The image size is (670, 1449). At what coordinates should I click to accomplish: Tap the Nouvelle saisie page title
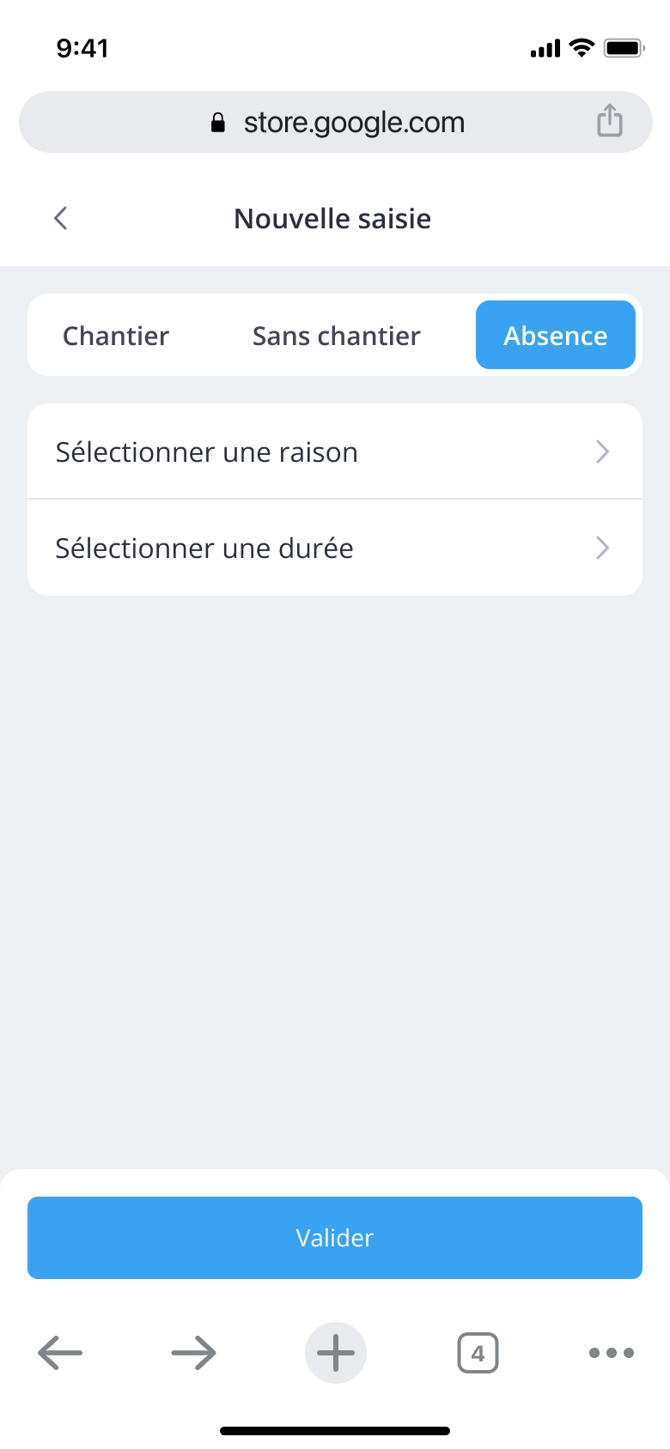332,218
